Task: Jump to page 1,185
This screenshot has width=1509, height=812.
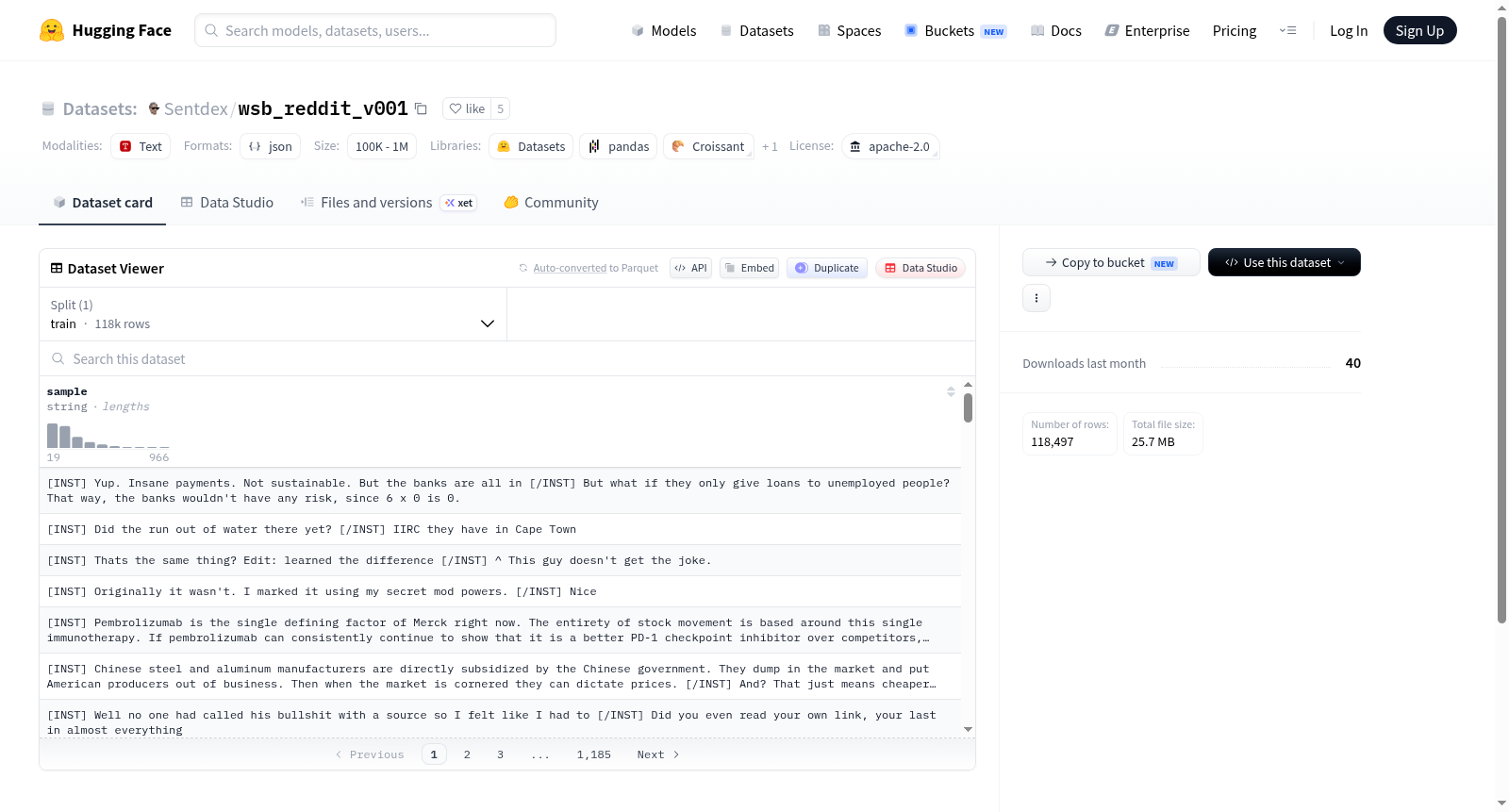Action: (594, 754)
